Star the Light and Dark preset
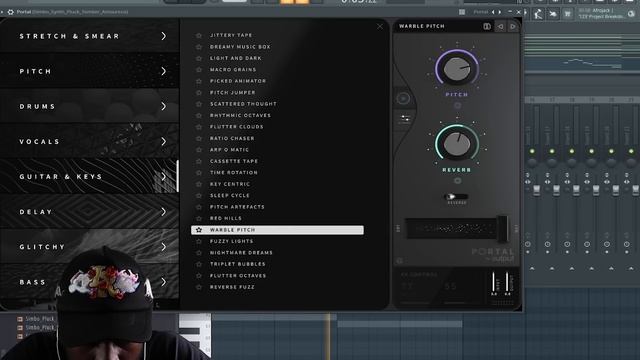Viewport: 640px width, 360px height. tap(199, 58)
